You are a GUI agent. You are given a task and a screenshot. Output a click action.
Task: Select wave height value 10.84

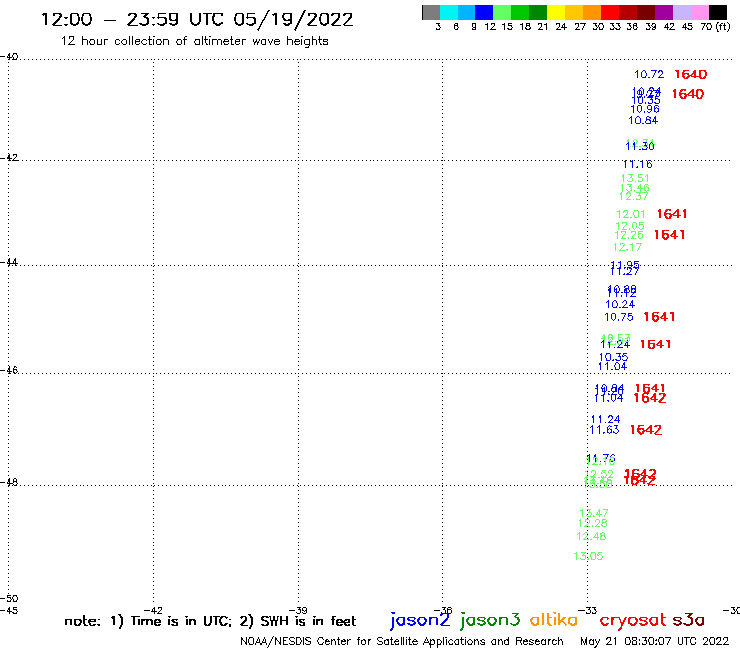643,120
